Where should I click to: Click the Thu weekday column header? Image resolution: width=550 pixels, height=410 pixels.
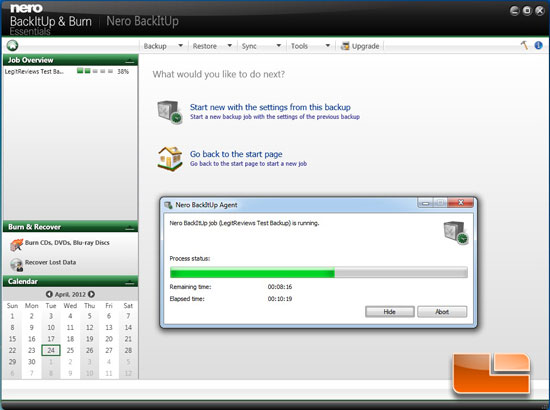89,306
